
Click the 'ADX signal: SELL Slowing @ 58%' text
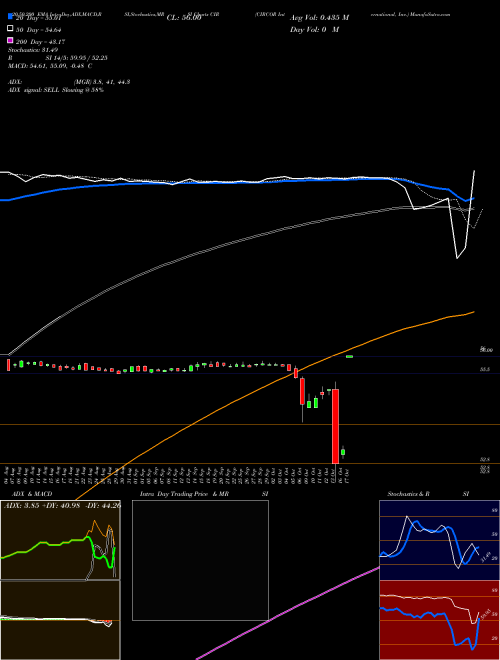pyautogui.click(x=56, y=90)
